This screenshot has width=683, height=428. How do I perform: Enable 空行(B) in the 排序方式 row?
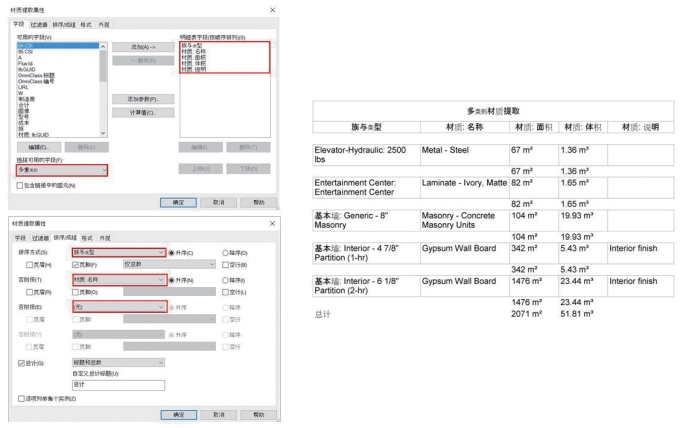225,265
